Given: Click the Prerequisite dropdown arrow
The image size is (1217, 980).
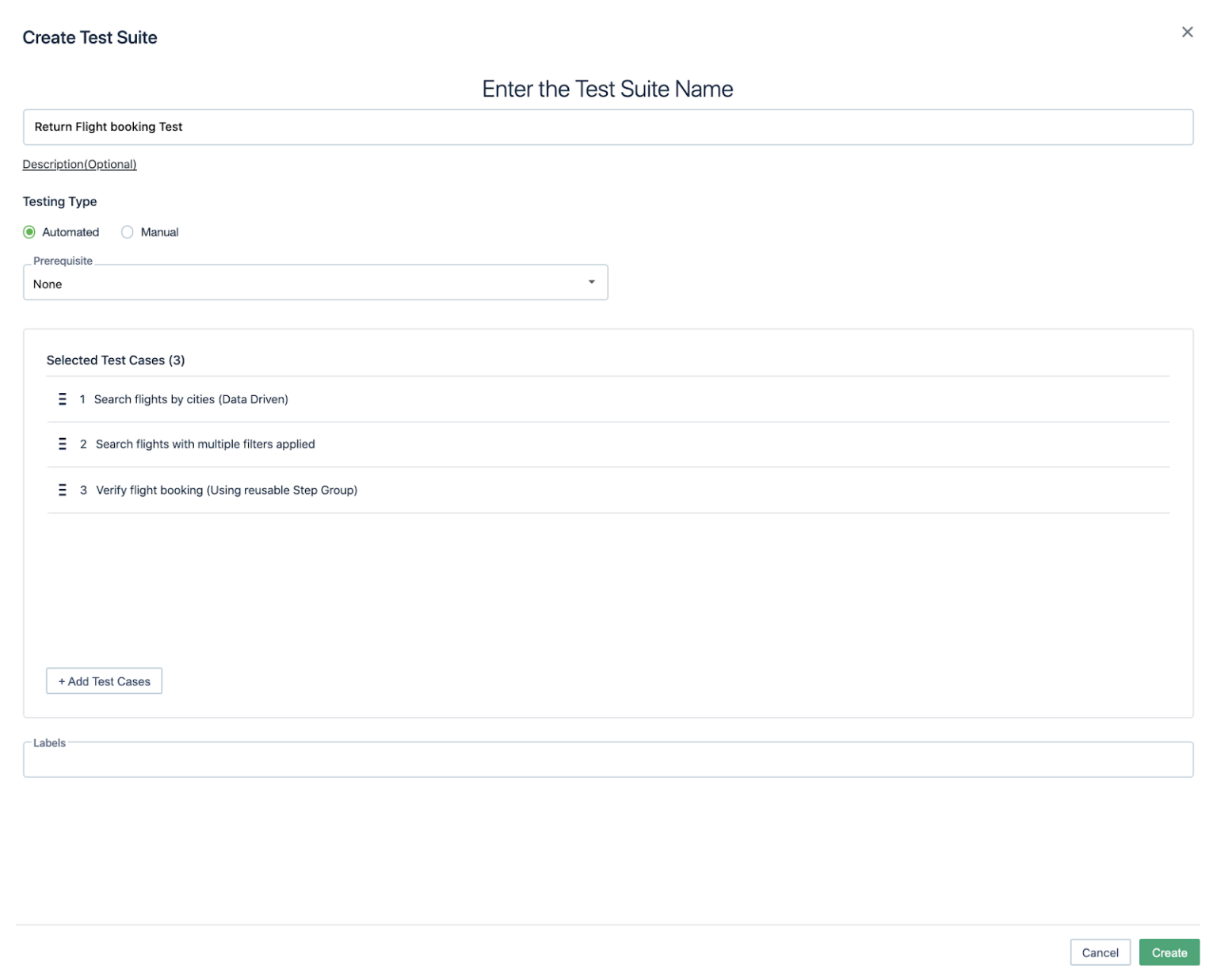Looking at the screenshot, I should [x=591, y=282].
